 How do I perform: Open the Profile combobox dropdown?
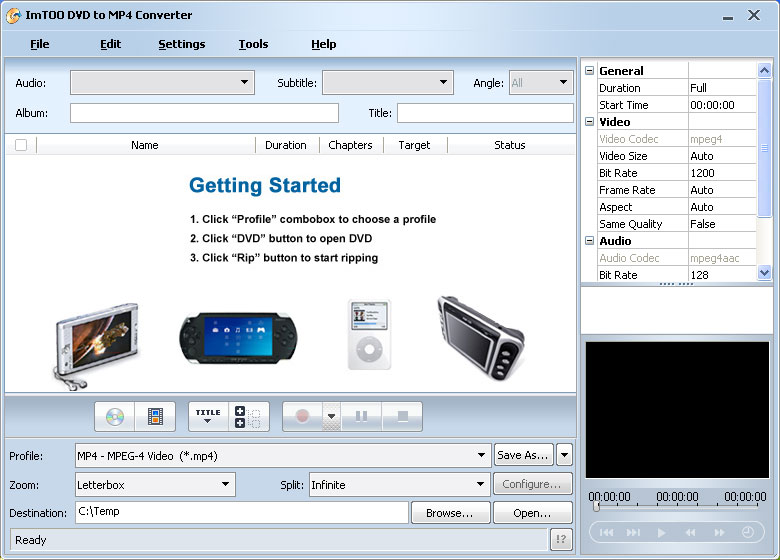483,456
